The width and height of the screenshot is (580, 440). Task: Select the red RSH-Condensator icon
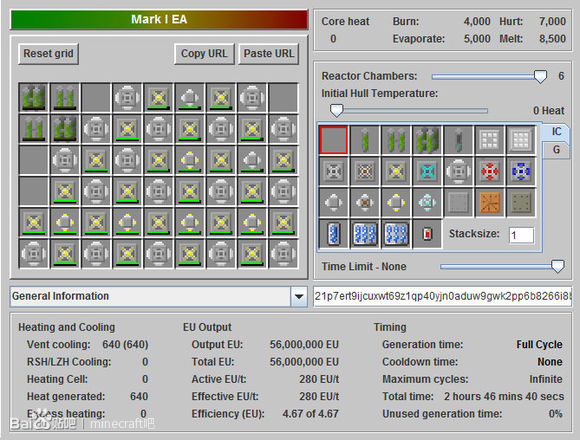click(x=490, y=171)
